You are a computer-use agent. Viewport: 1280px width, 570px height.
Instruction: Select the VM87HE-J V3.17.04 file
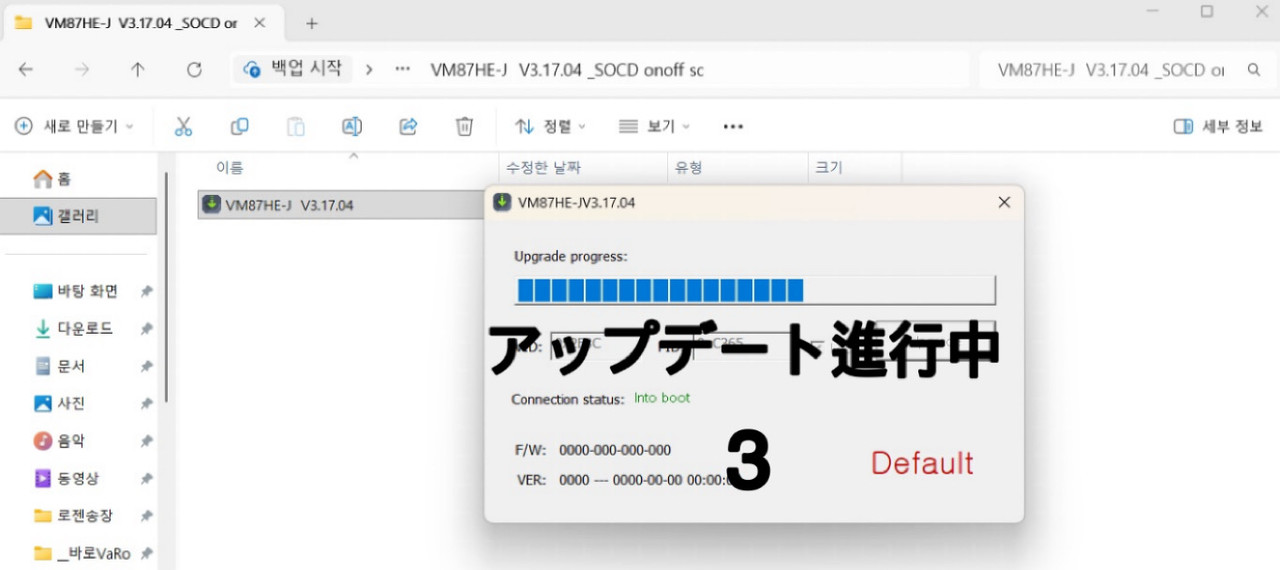tap(340, 205)
